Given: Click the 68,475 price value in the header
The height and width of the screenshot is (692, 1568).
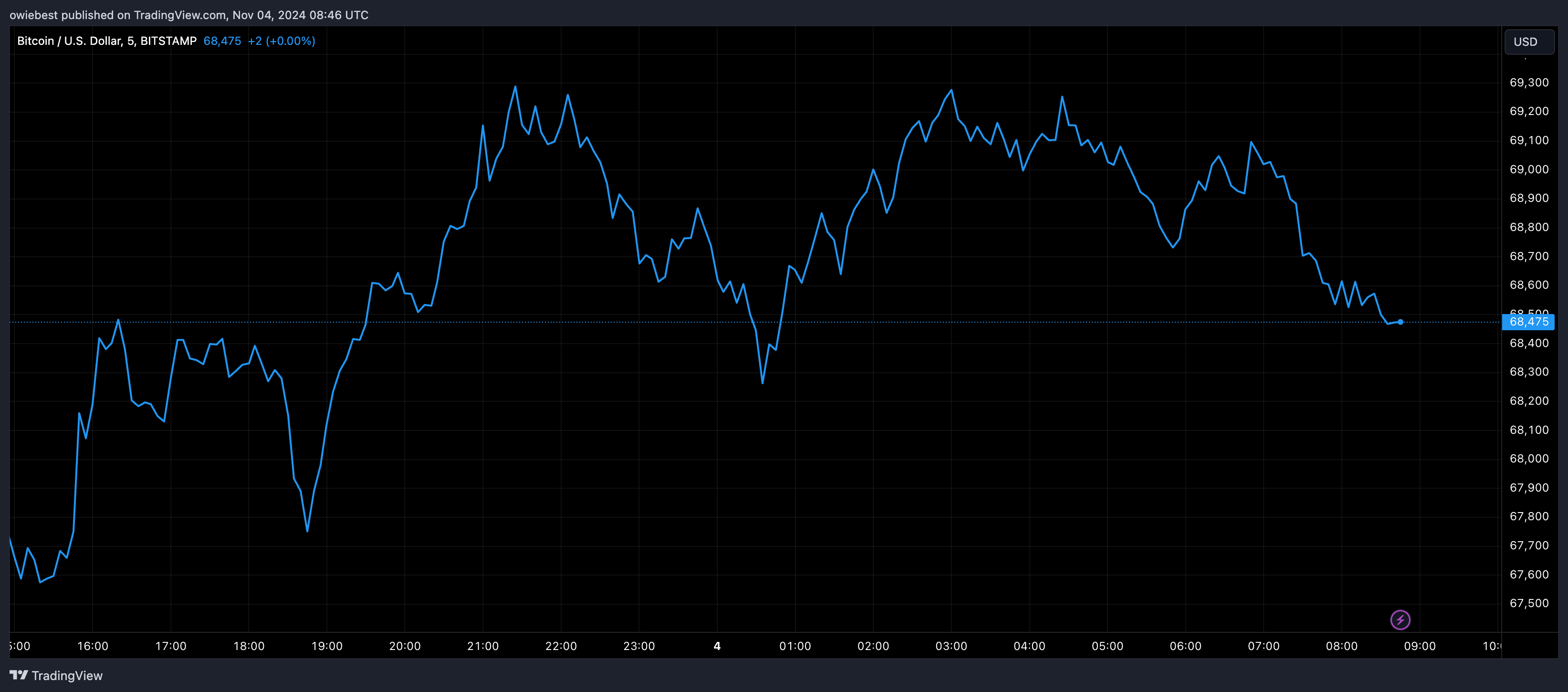Looking at the screenshot, I should (x=222, y=41).
